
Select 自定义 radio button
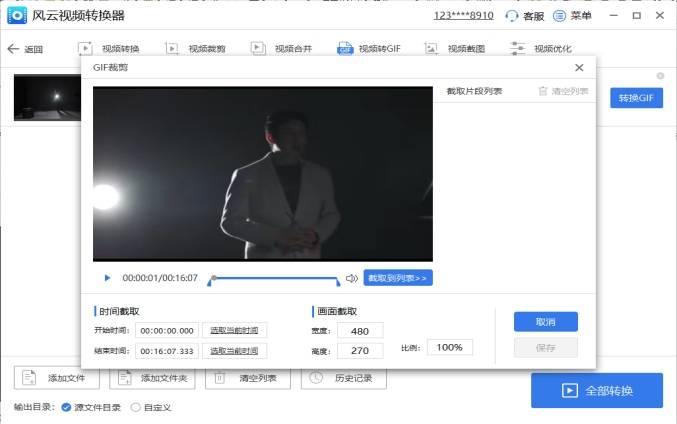click(x=136, y=407)
